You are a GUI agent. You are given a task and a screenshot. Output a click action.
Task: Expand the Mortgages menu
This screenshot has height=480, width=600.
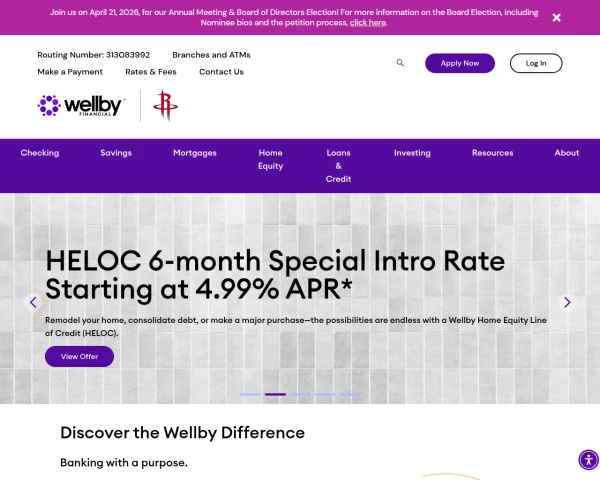click(x=194, y=153)
